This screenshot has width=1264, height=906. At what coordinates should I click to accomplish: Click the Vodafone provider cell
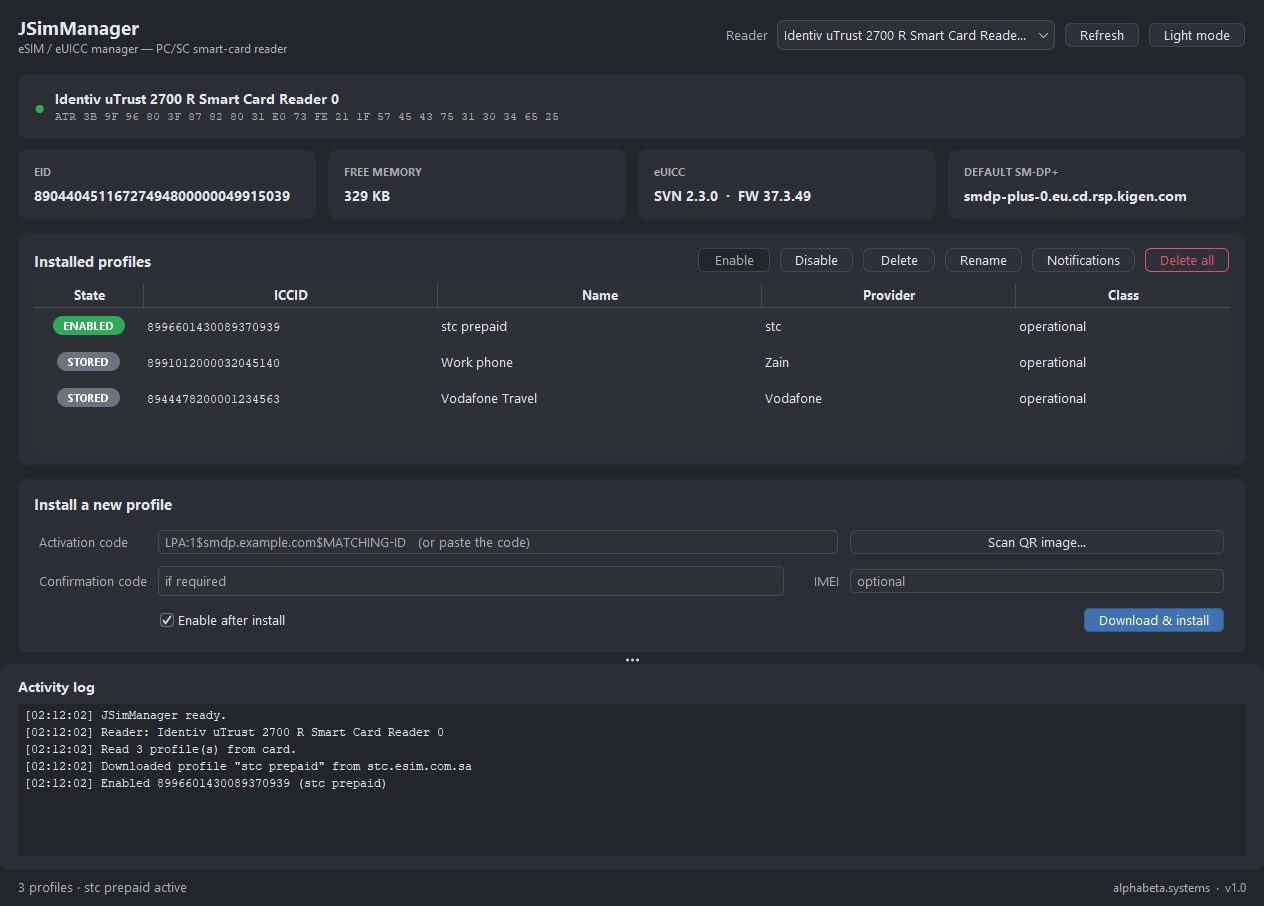click(x=889, y=399)
